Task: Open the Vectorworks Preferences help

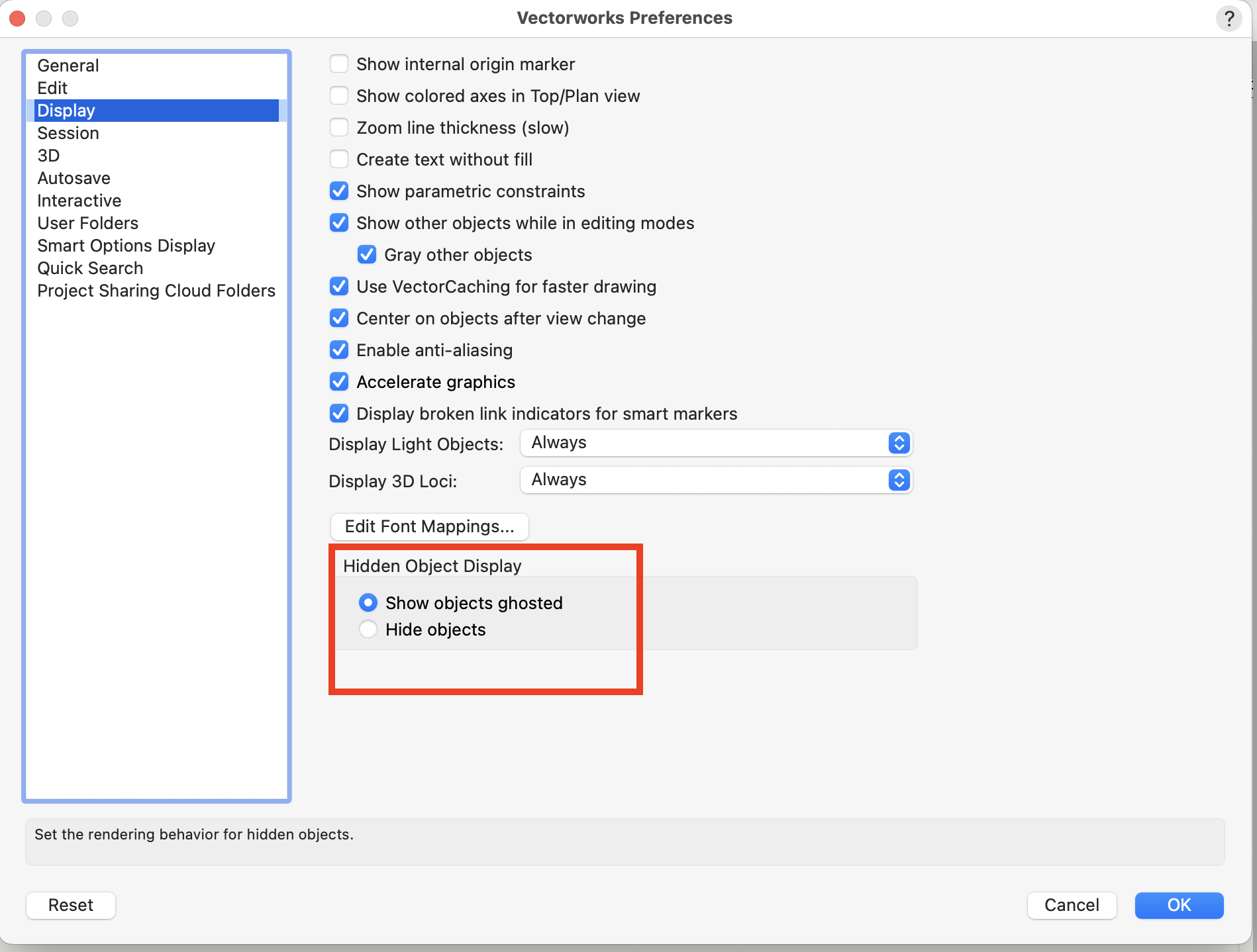Action: [1230, 18]
